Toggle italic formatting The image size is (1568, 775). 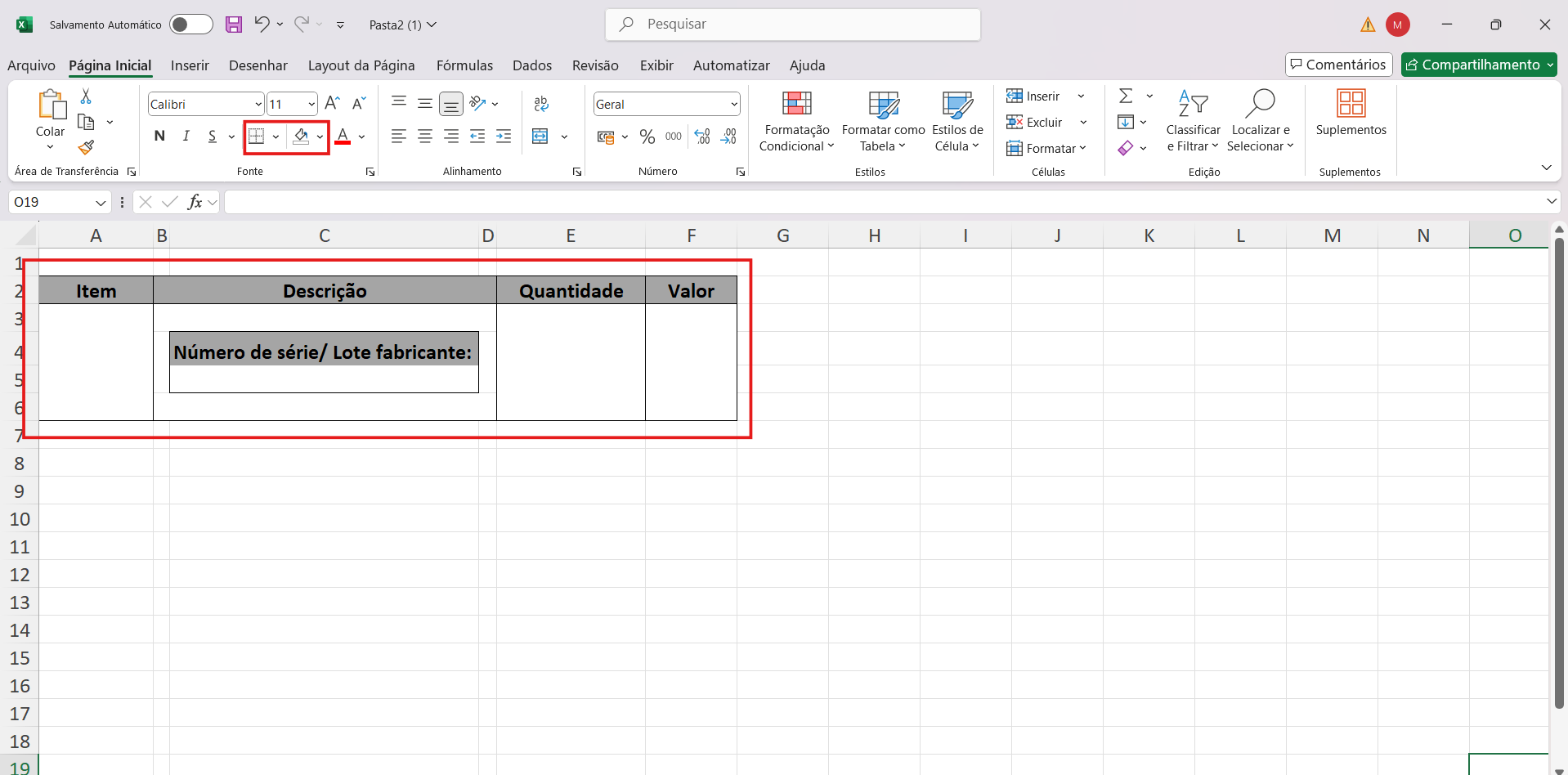186,137
